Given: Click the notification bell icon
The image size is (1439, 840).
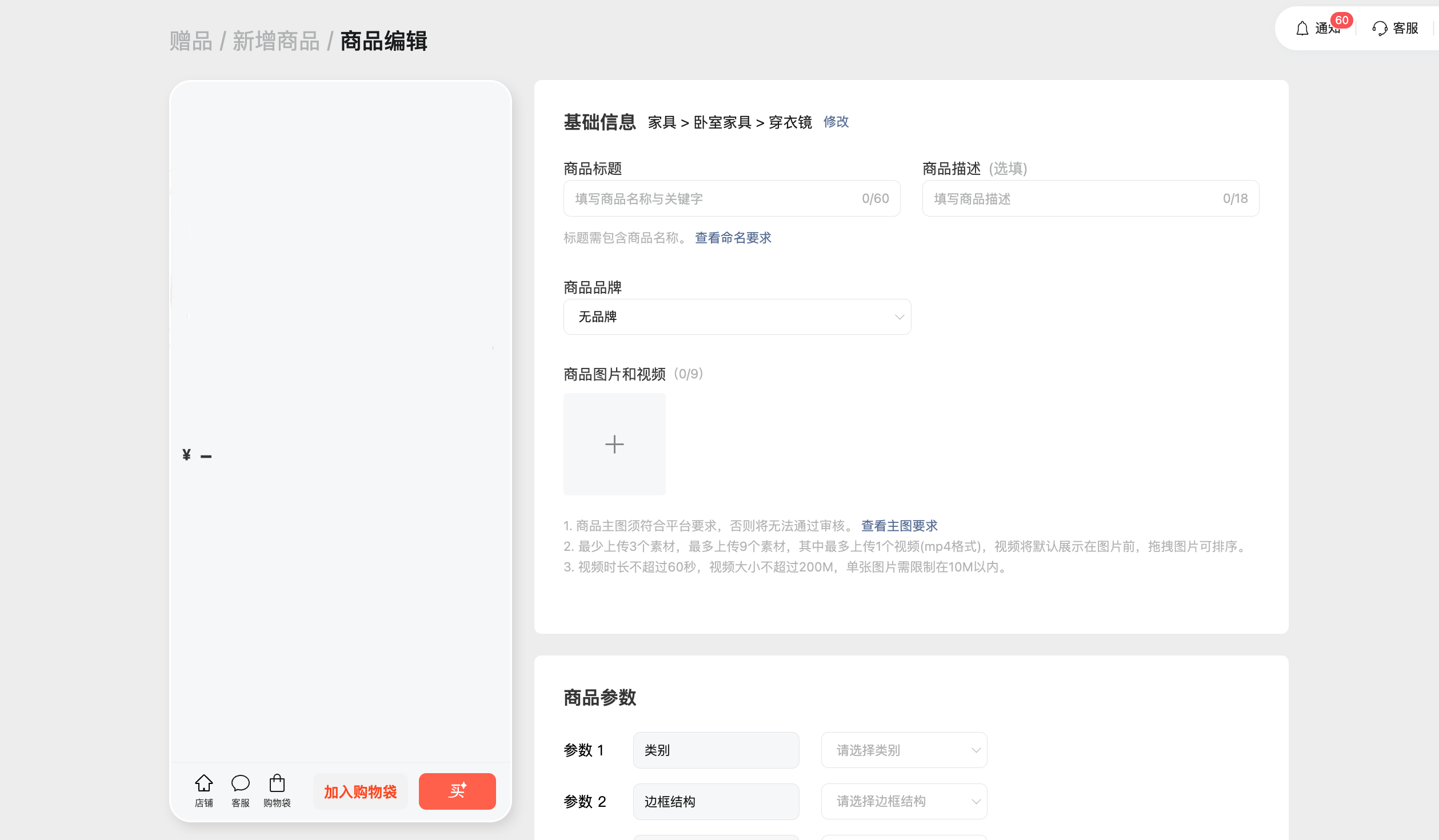Looking at the screenshot, I should tap(1302, 29).
